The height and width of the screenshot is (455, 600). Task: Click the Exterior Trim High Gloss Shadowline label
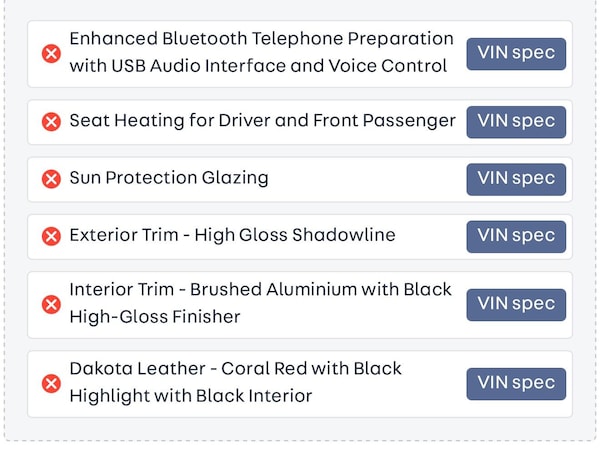coord(232,236)
